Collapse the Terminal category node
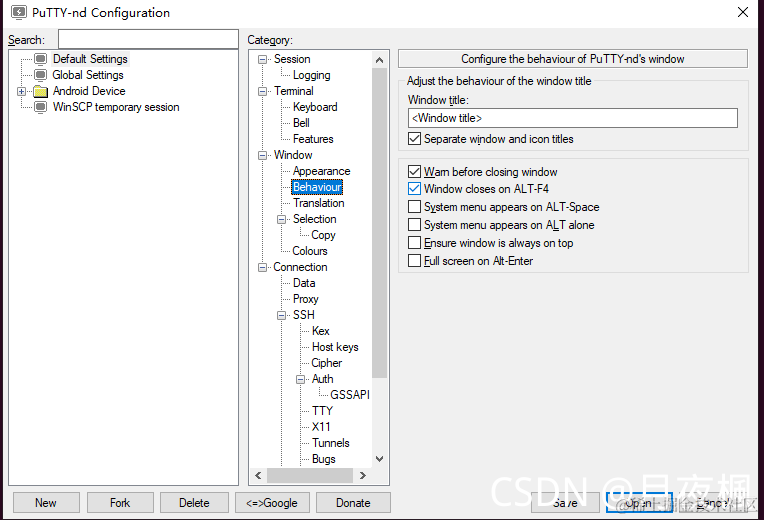 pyautogui.click(x=263, y=92)
